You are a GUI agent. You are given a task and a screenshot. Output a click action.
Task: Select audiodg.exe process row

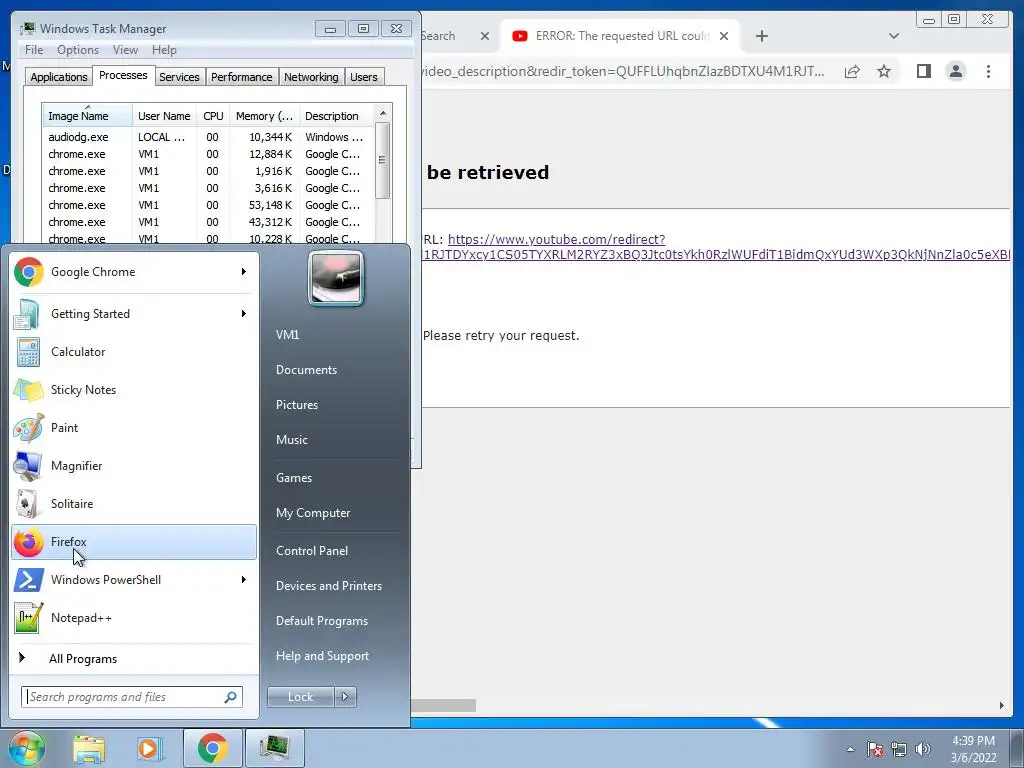[x=208, y=137]
